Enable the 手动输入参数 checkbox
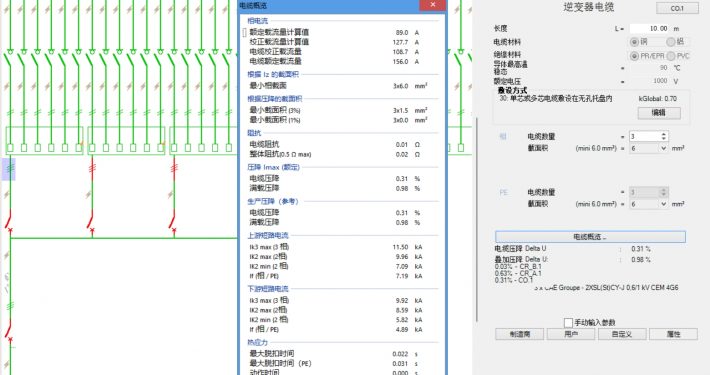710x375 pixels. click(568, 322)
